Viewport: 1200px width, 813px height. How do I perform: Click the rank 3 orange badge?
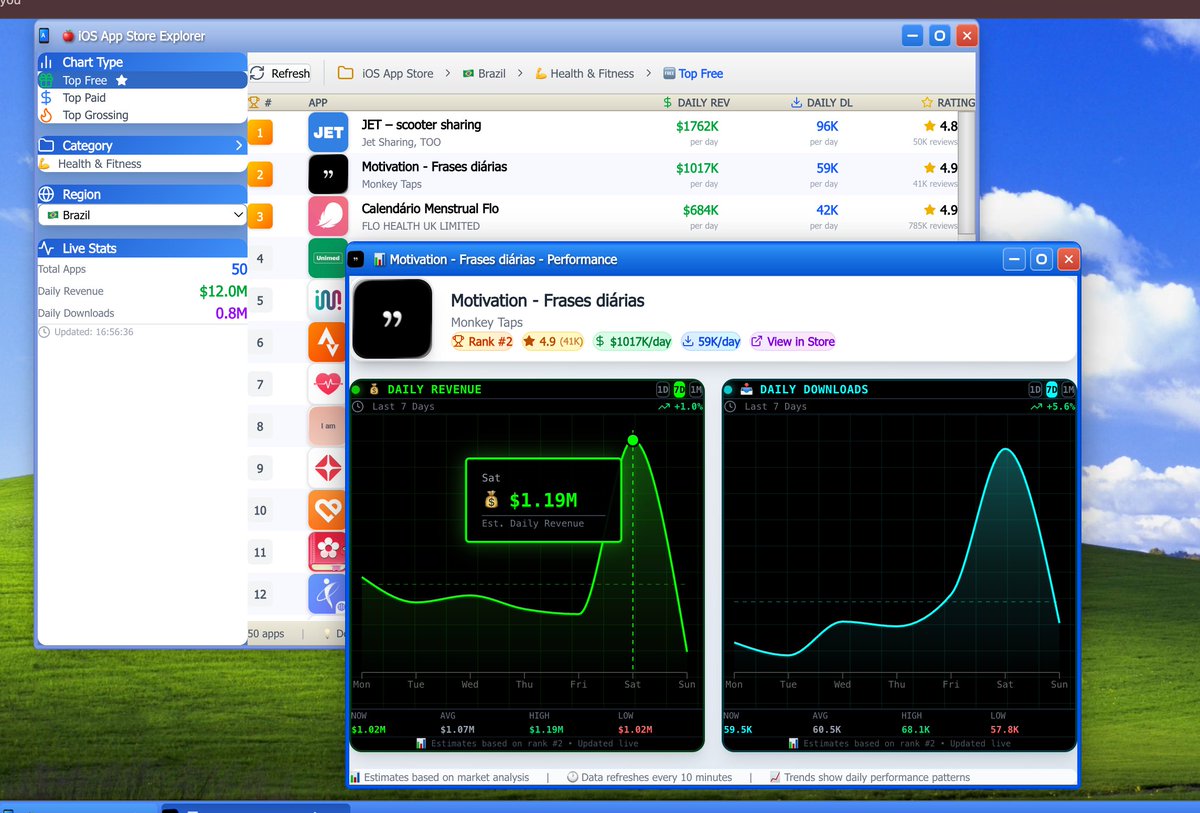tap(260, 216)
